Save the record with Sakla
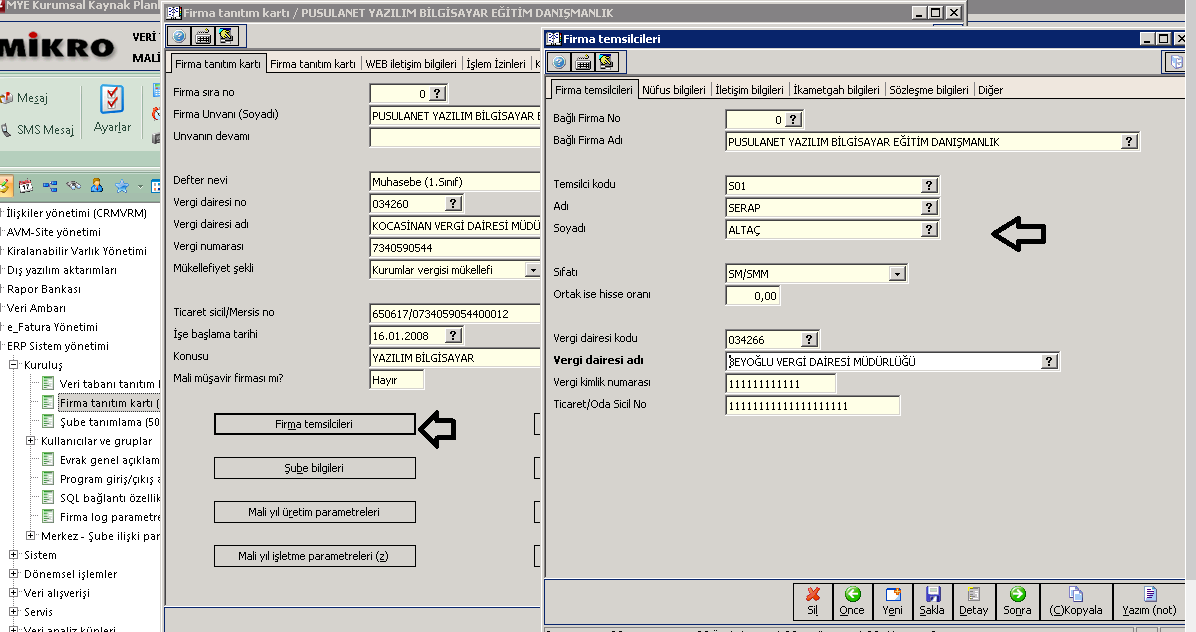Viewport: 1196px width, 632px height. tap(932, 602)
